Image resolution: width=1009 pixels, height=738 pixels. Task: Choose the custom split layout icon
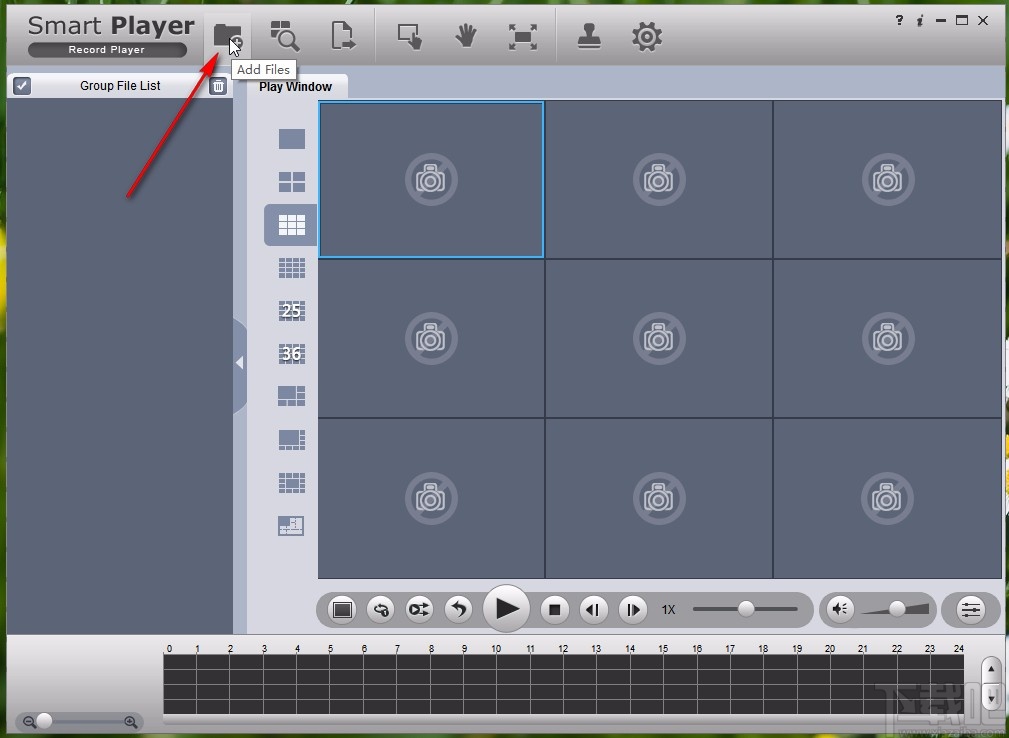pyautogui.click(x=291, y=526)
